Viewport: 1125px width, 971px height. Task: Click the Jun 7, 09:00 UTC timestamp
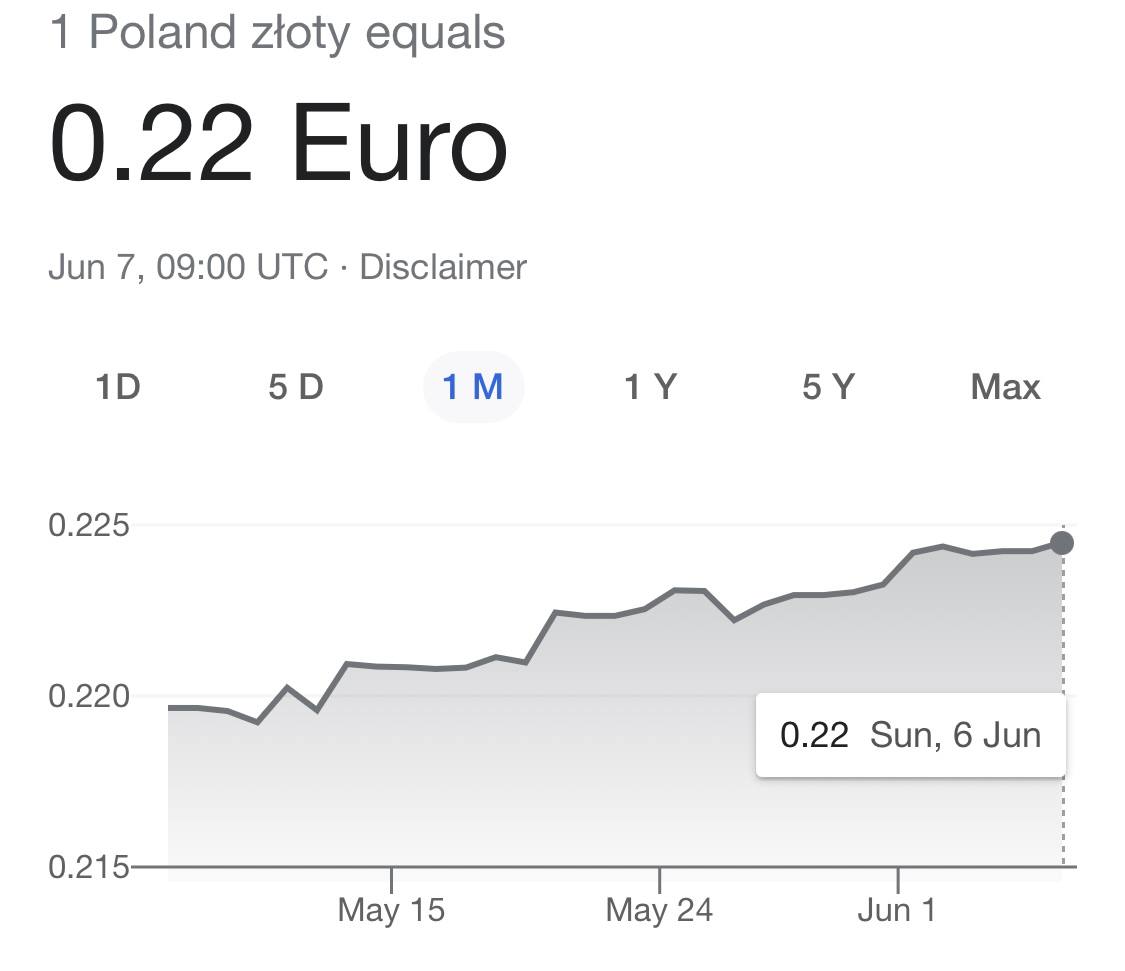[x=188, y=267]
